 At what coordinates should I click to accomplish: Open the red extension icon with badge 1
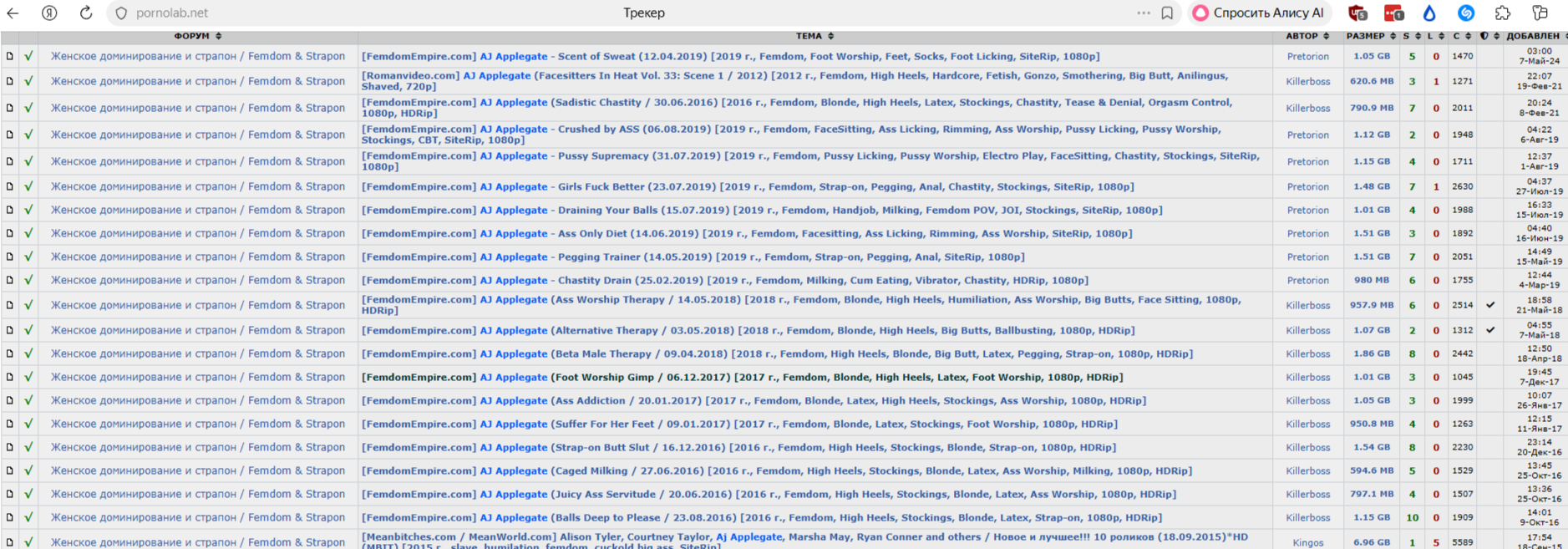(x=1393, y=13)
